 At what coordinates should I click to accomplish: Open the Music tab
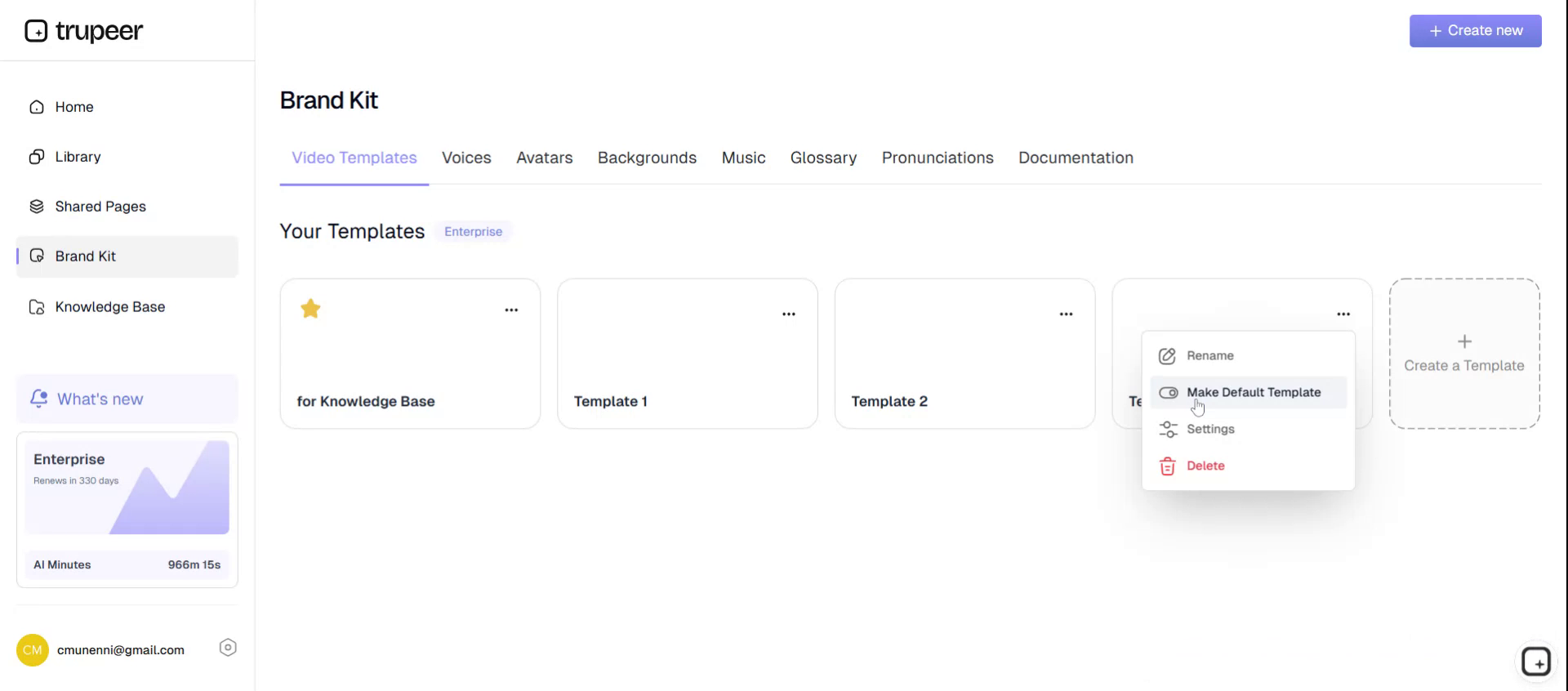(x=743, y=158)
